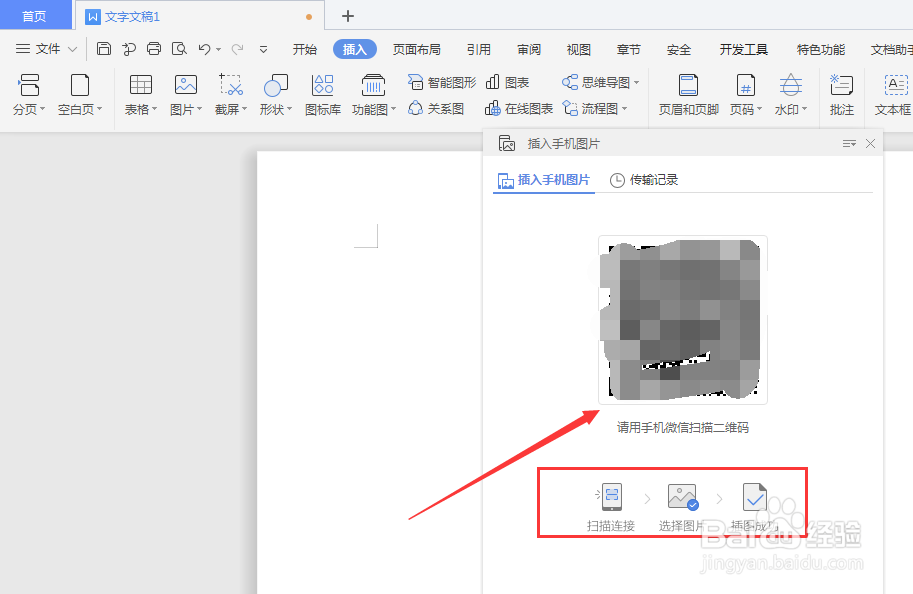Click the Redo arrow icon

237,50
